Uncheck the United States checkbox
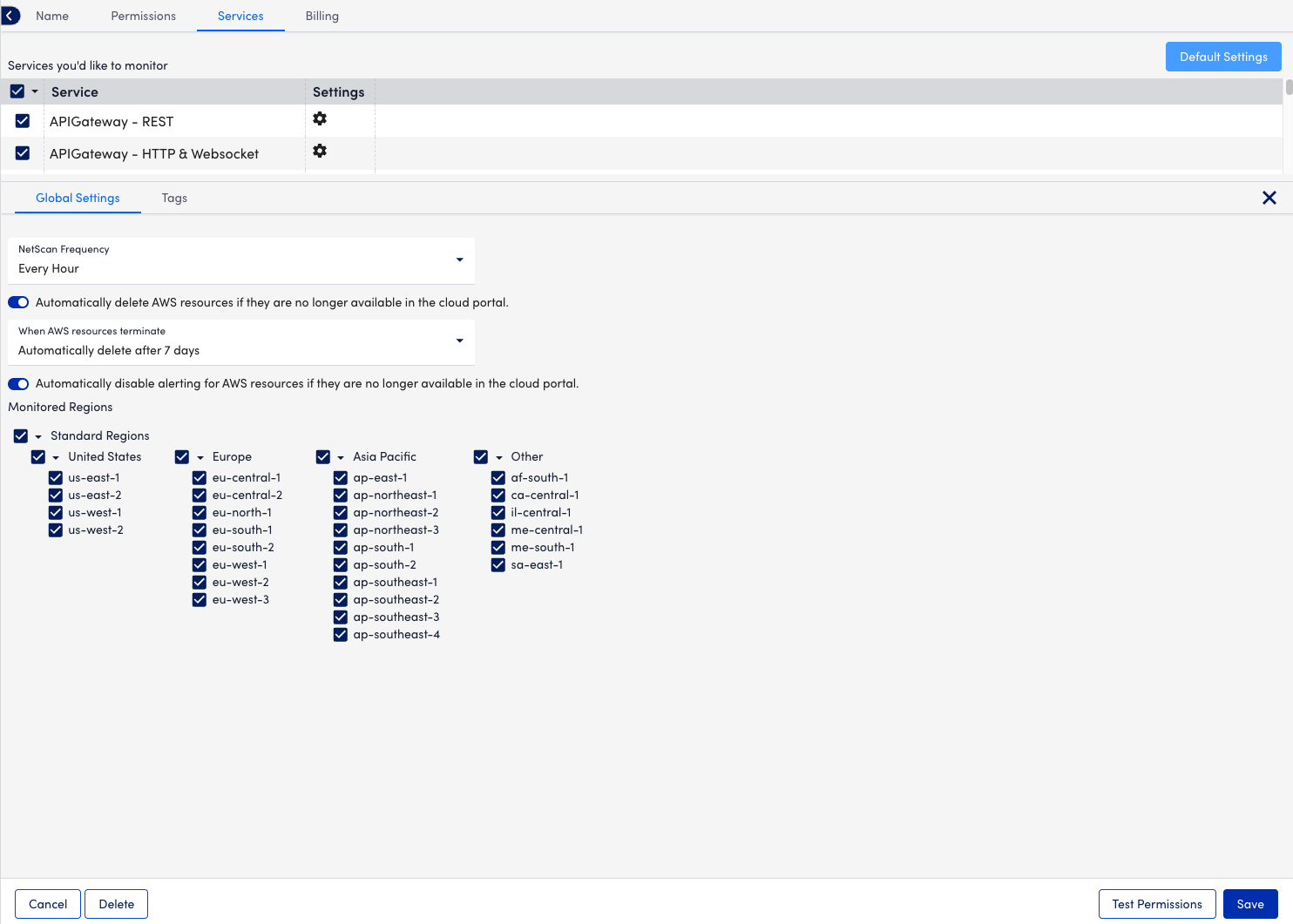1293x924 pixels. point(38,456)
